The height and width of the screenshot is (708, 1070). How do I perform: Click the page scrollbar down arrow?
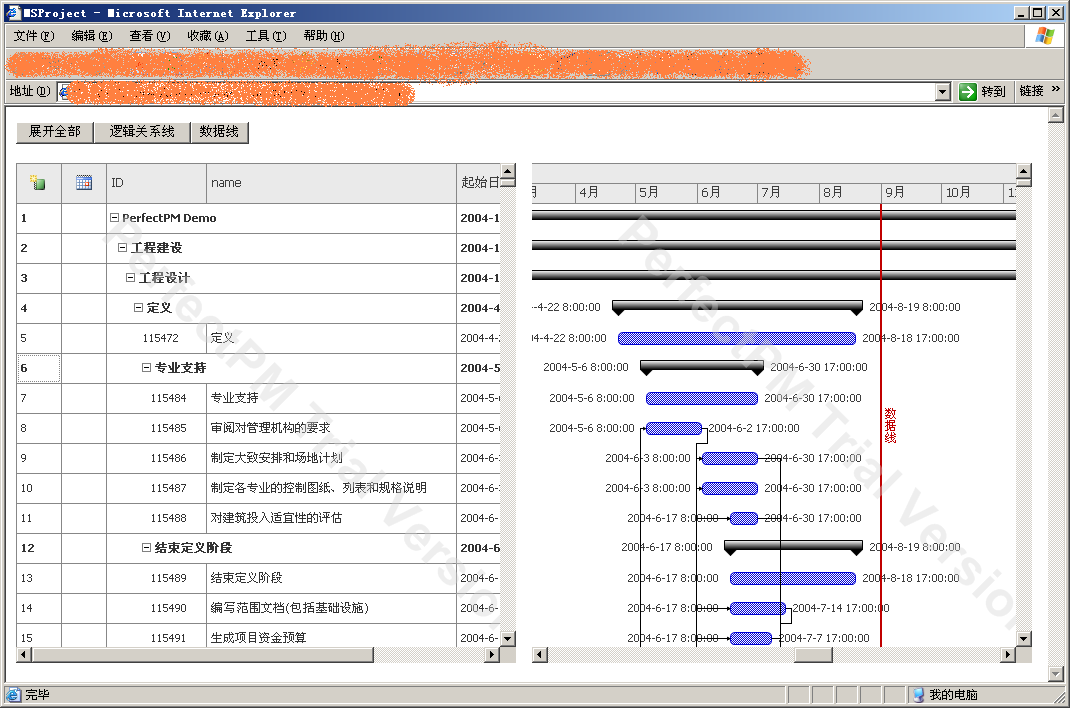point(1056,674)
